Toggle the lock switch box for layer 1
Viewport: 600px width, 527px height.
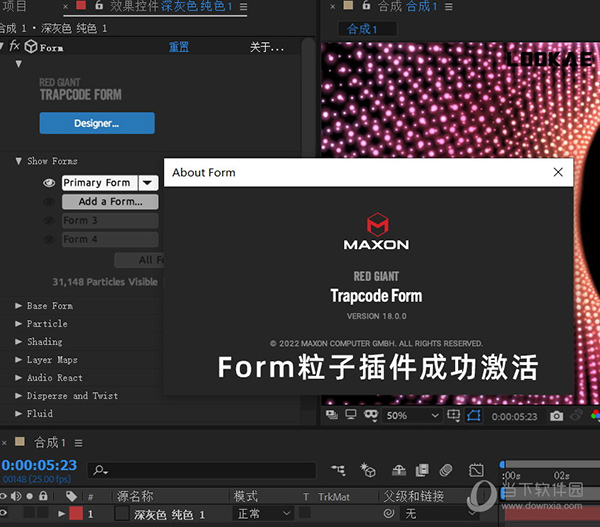pos(43,513)
